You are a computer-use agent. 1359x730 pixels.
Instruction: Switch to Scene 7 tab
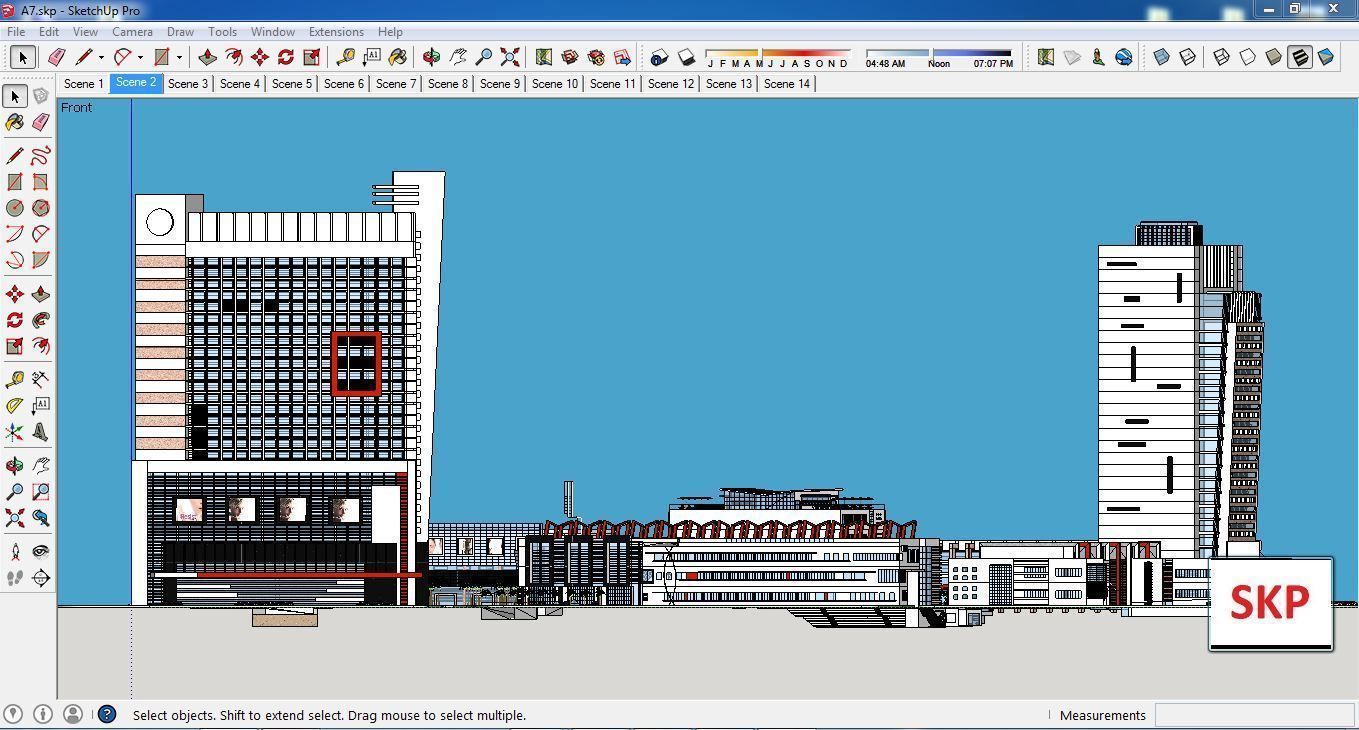pos(396,84)
